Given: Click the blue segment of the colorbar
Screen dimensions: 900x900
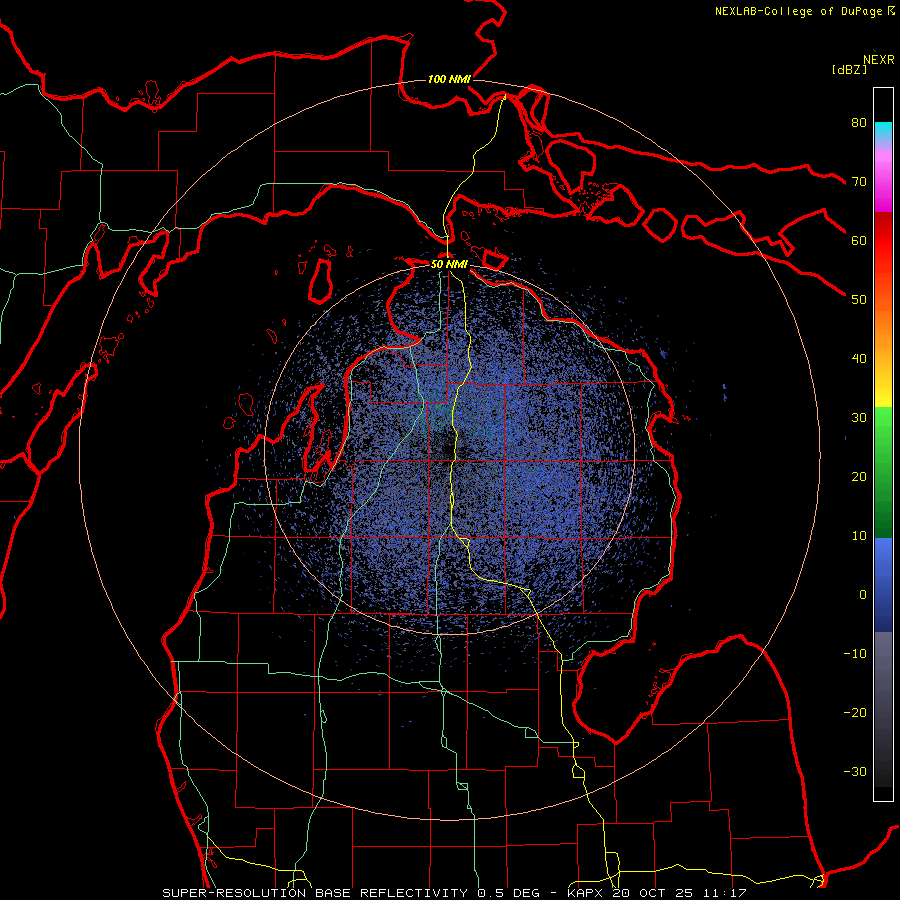Looking at the screenshot, I should click(x=883, y=585).
